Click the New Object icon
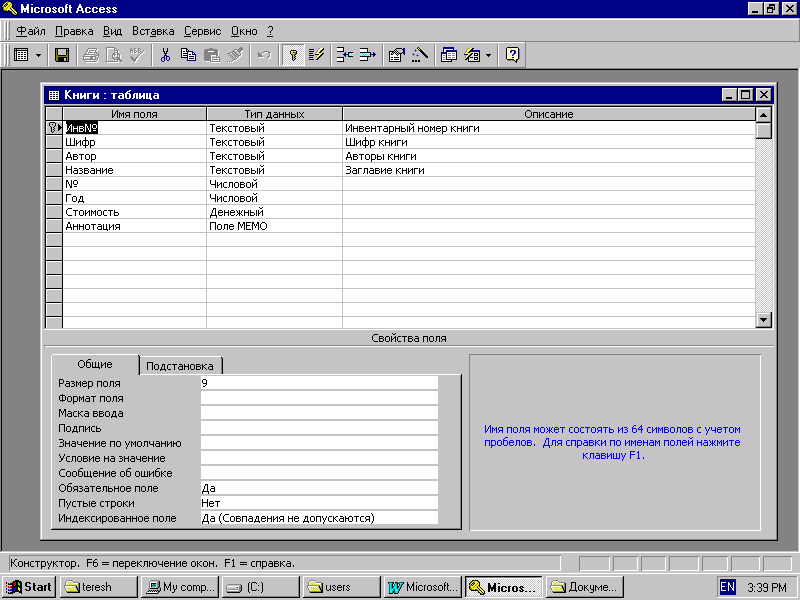 472,55
